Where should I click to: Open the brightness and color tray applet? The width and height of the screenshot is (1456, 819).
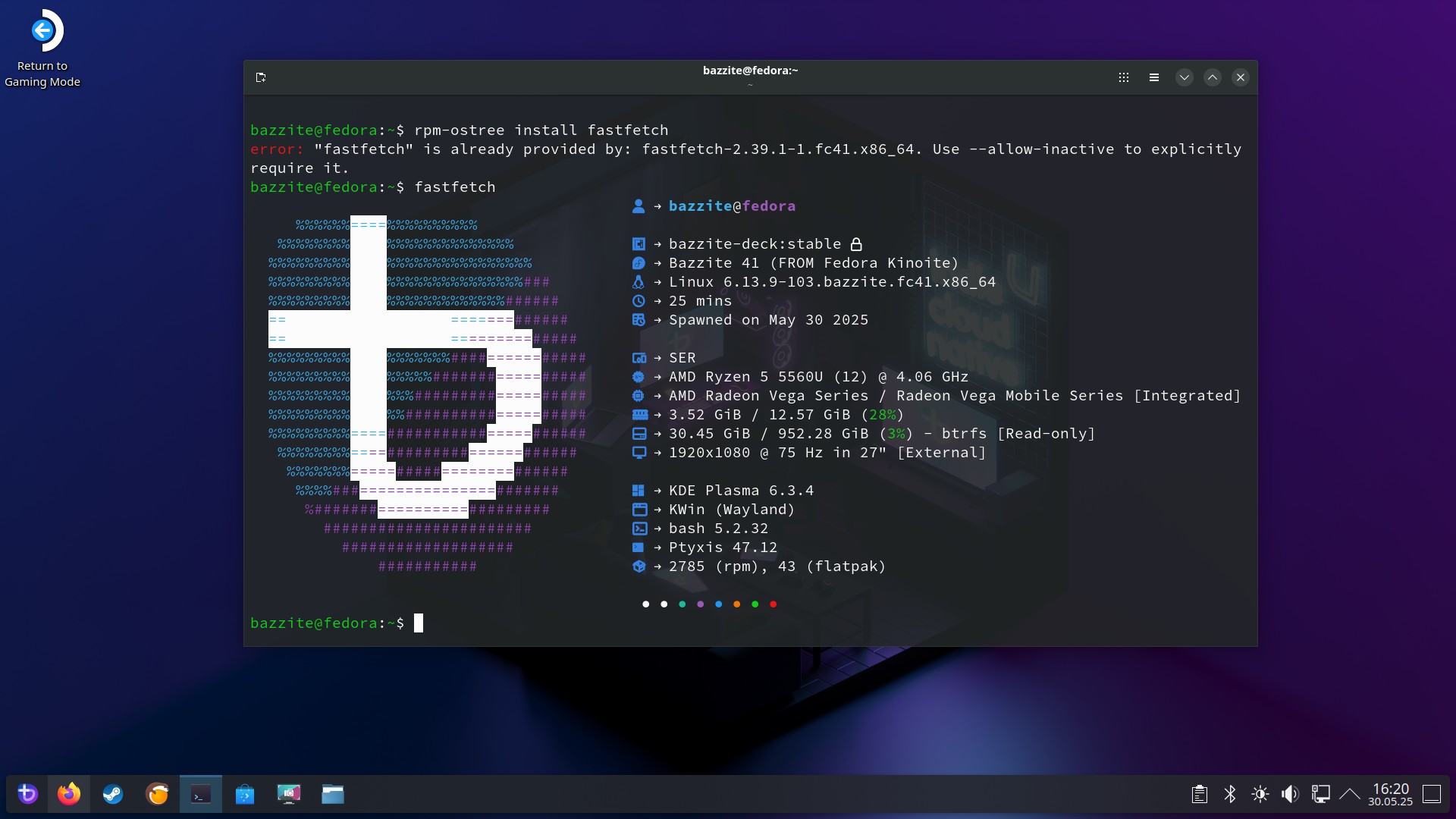point(1260,794)
